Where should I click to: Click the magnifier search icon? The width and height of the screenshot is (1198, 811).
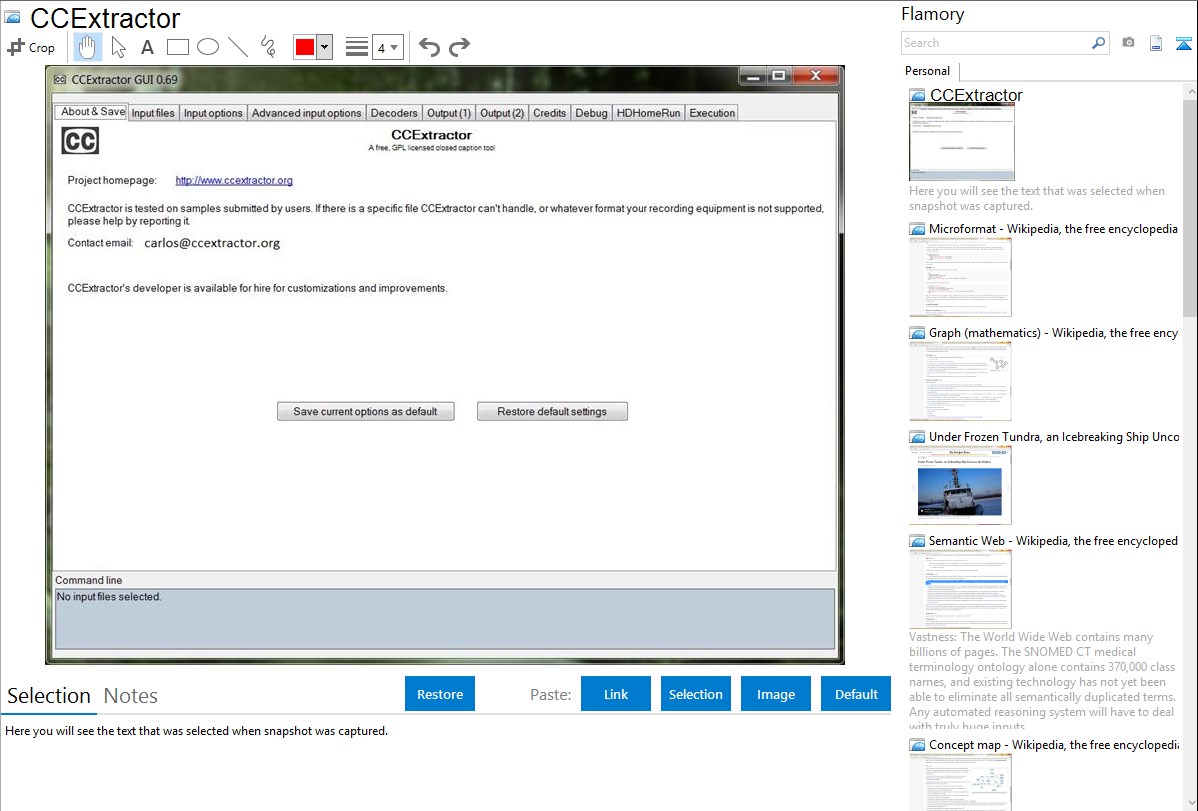1099,43
